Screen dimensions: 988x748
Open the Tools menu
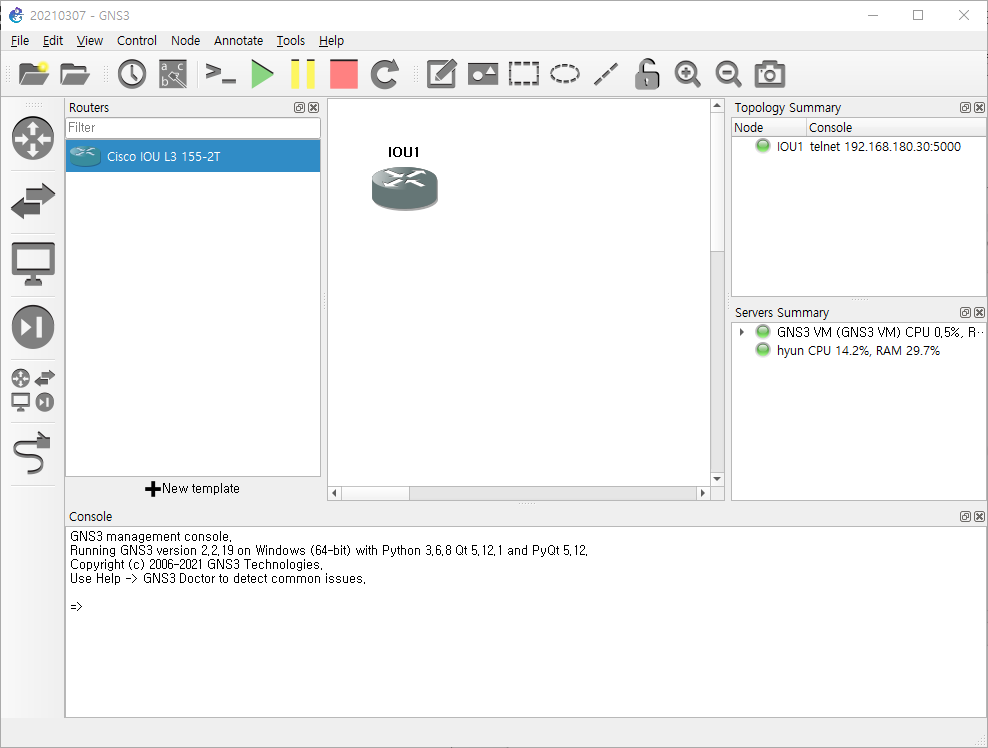tap(290, 40)
